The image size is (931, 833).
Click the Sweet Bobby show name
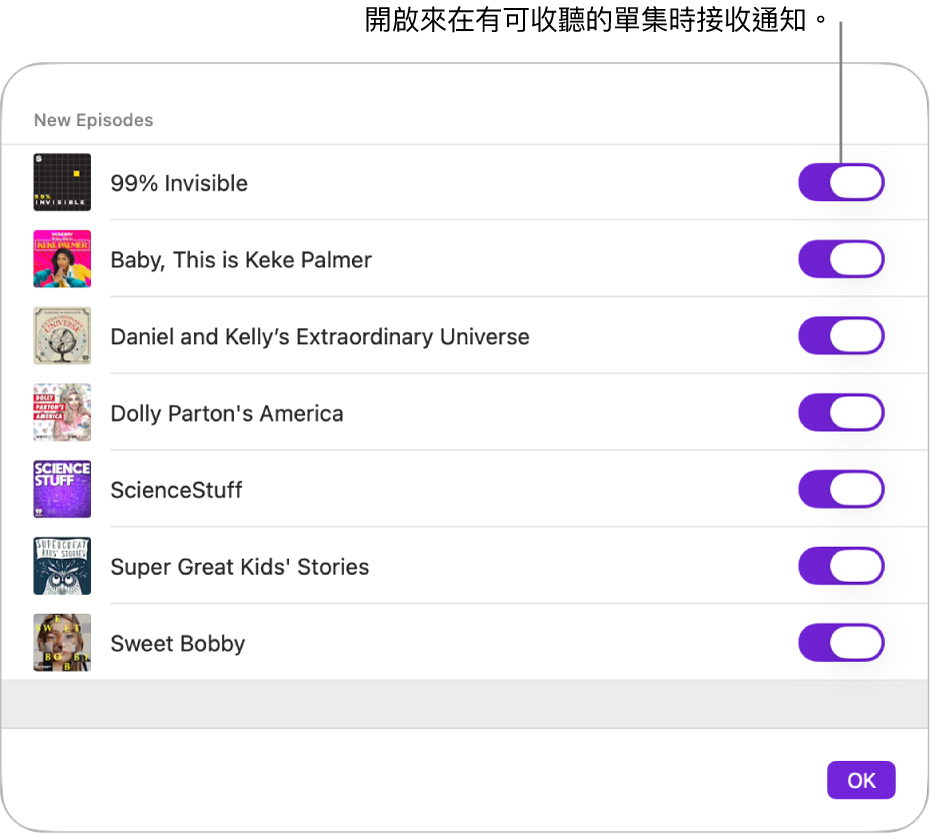pyautogui.click(x=177, y=643)
